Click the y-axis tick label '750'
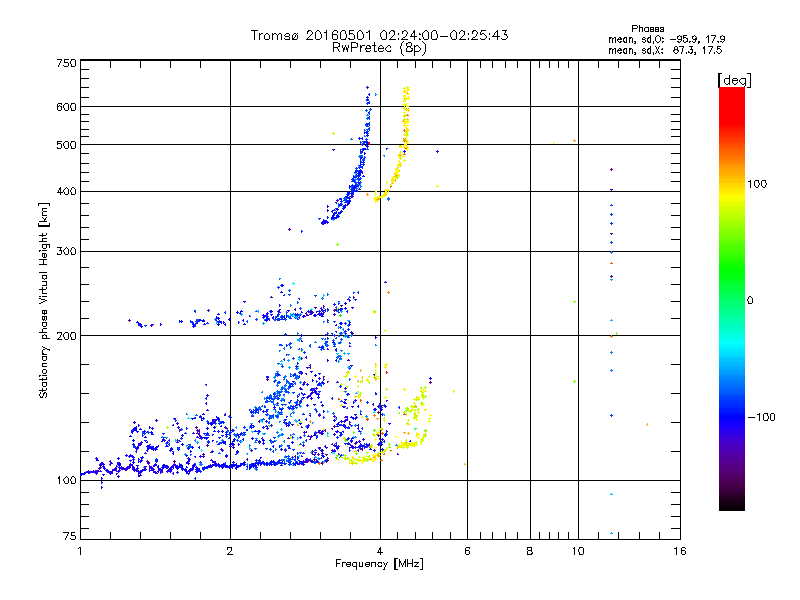The width and height of the screenshot is (800, 600). tap(67, 63)
